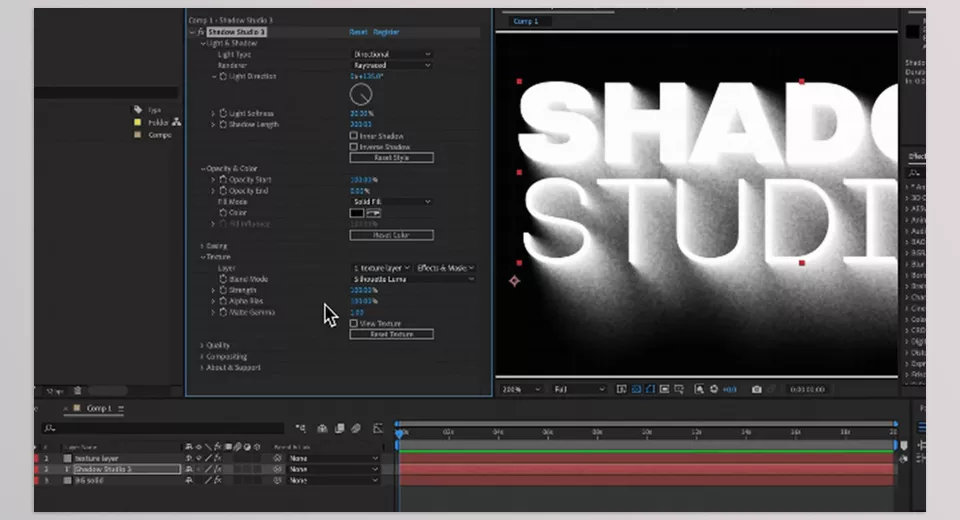The width and height of the screenshot is (960, 520).
Task: Click the graph editor icon in timeline
Action: pyautogui.click(x=378, y=428)
